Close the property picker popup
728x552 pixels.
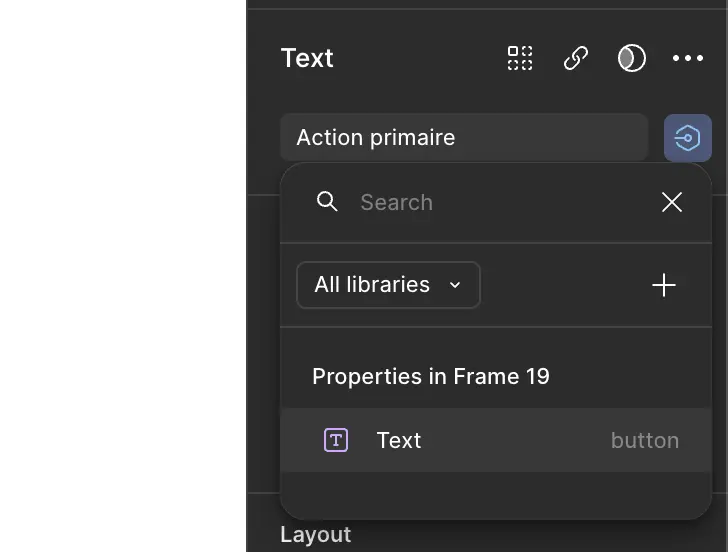click(672, 202)
